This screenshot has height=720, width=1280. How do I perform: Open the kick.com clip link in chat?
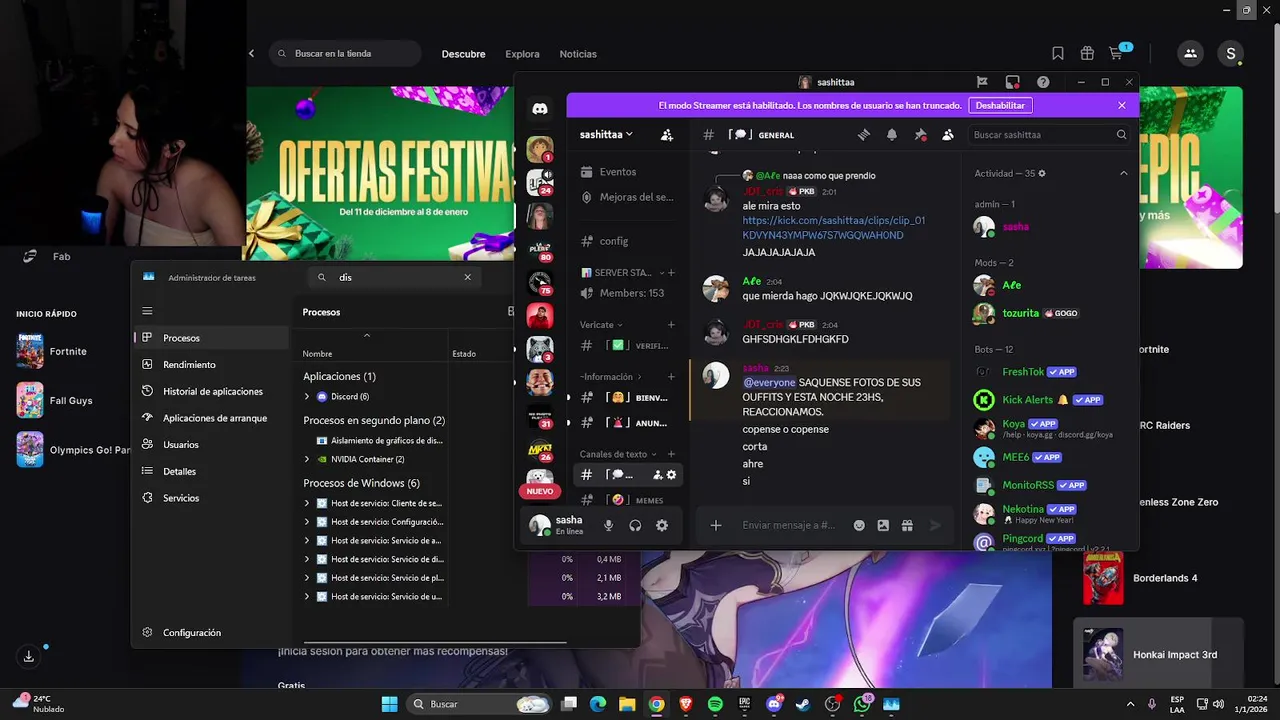pos(833,228)
